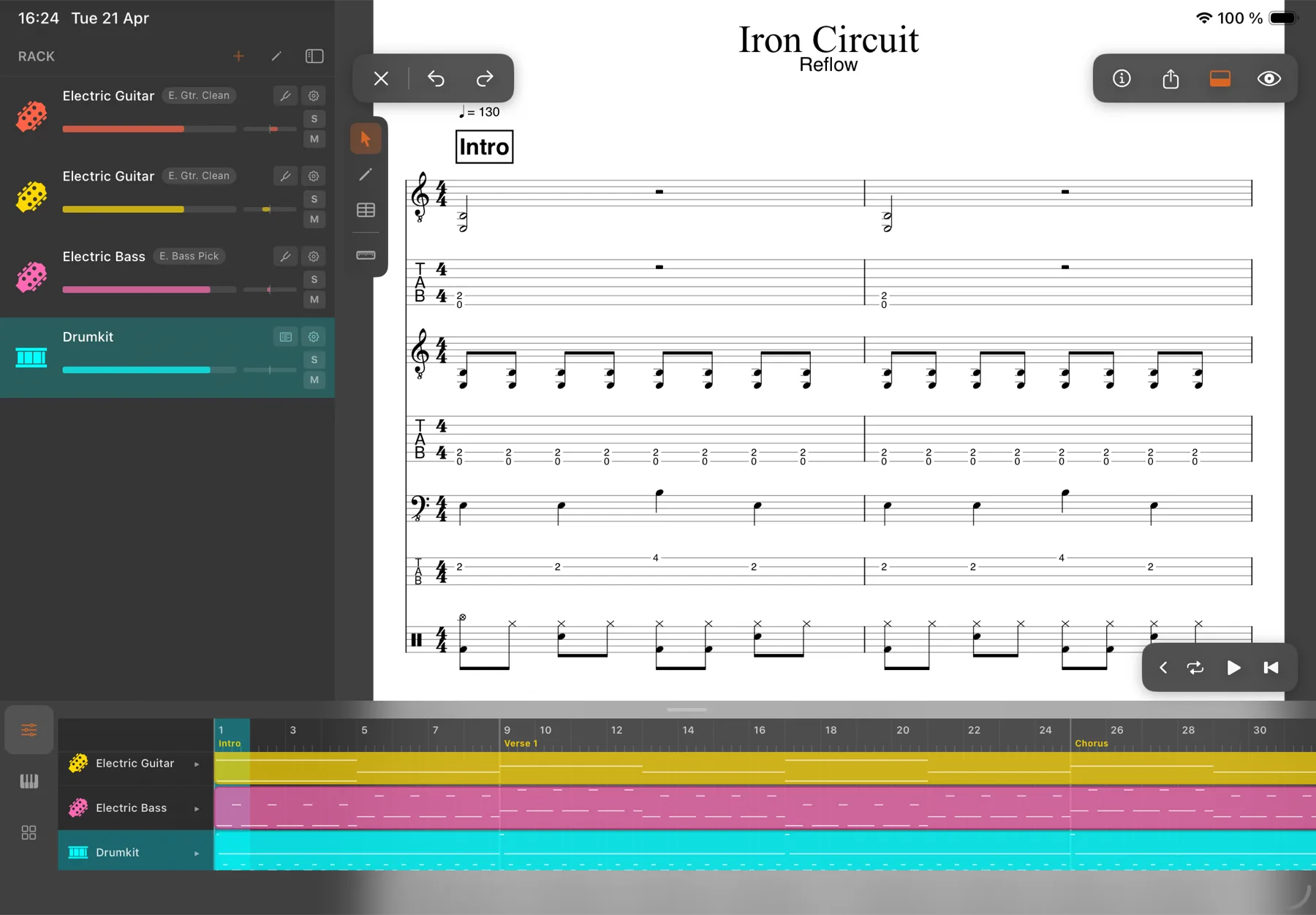
Task: Open tuning for second Electric Guitar
Action: [285, 176]
